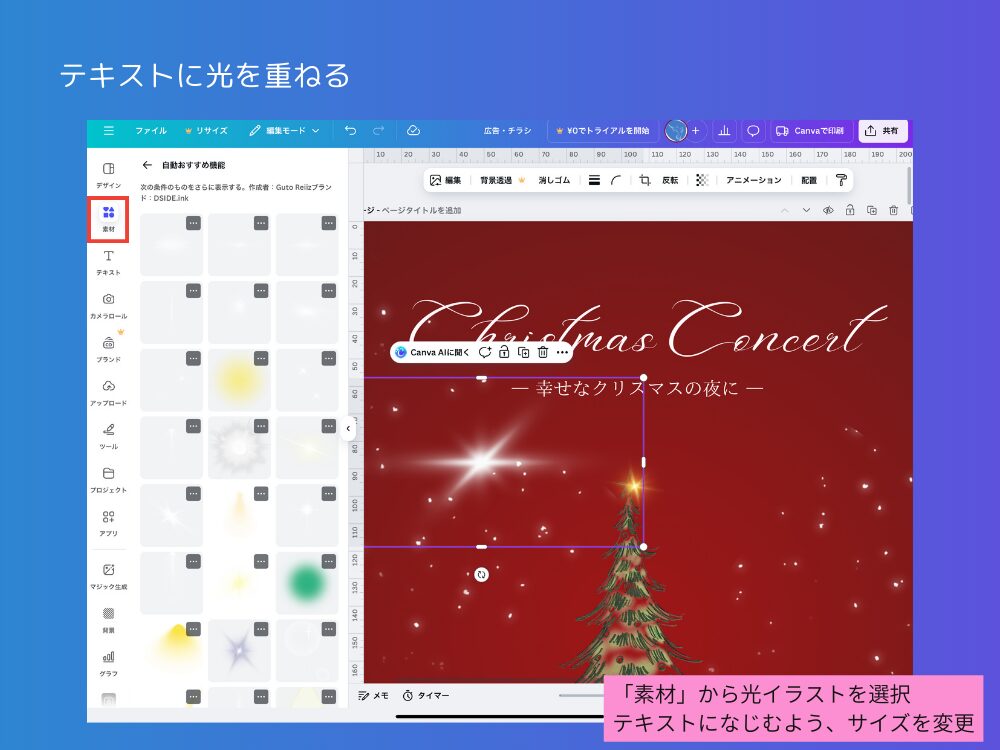Toggle page visibility with the eye icon
1000x750 pixels.
click(828, 210)
